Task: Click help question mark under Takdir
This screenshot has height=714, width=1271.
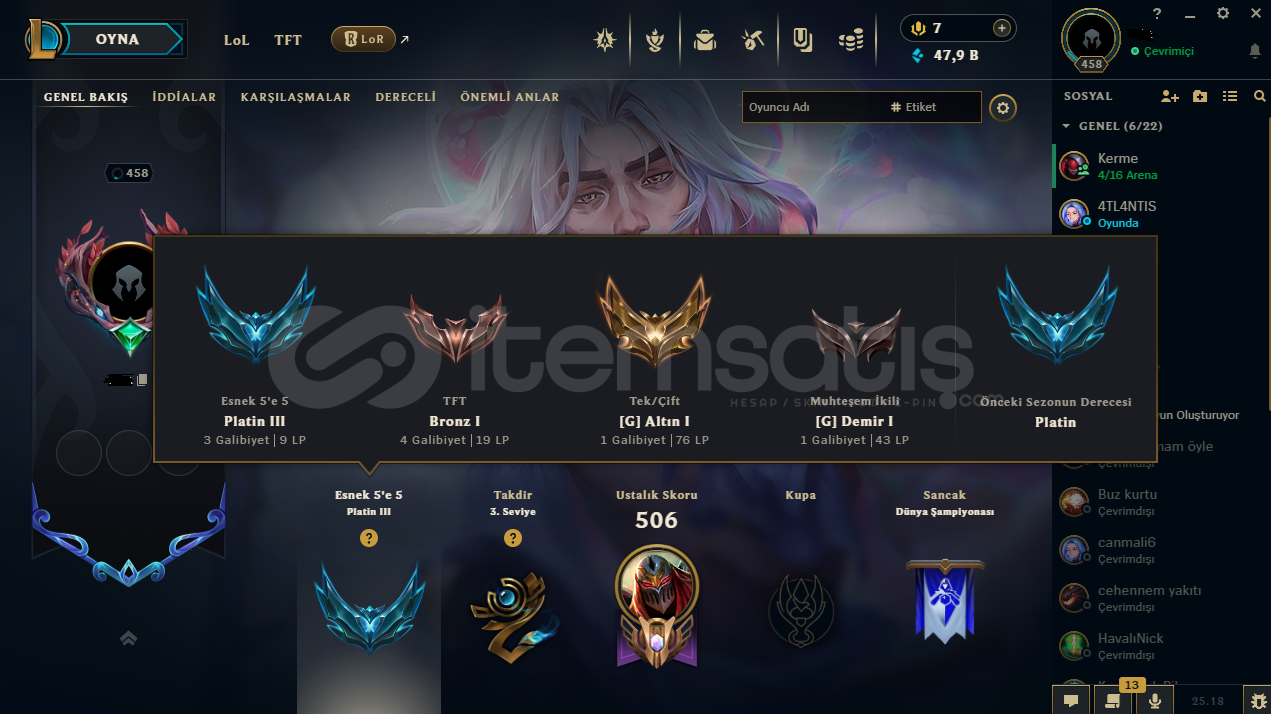Action: pyautogui.click(x=513, y=538)
